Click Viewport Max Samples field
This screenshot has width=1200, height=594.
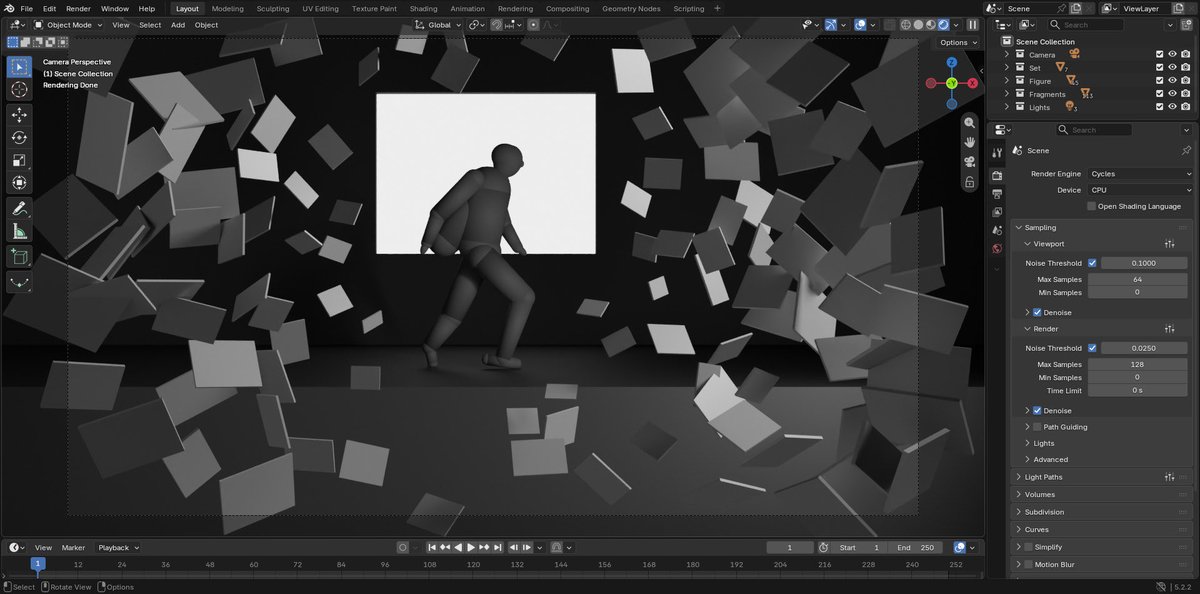click(1137, 280)
